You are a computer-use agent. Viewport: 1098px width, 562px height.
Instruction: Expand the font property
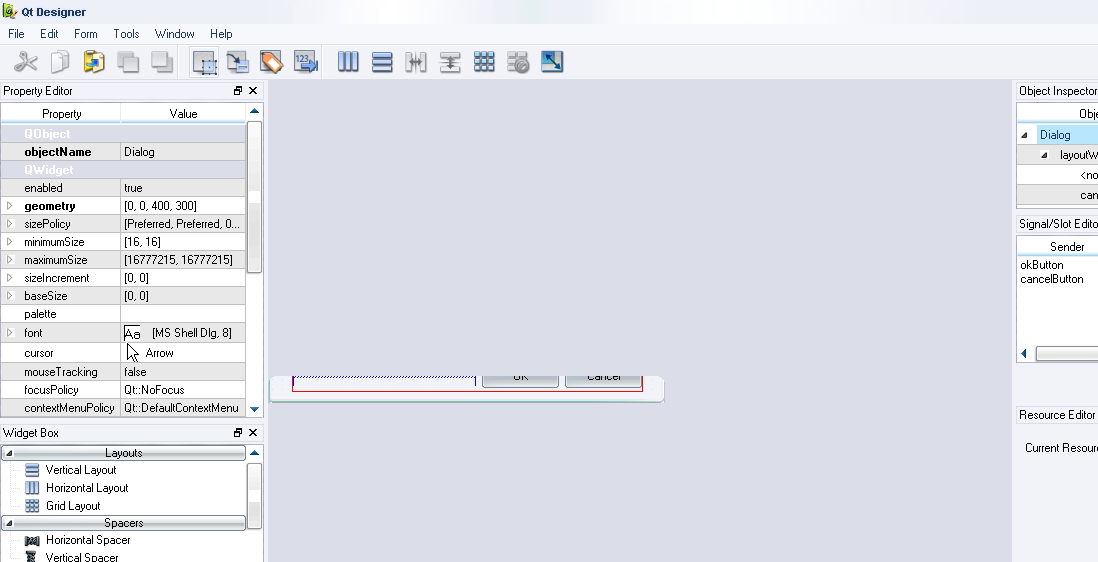[x=10, y=332]
